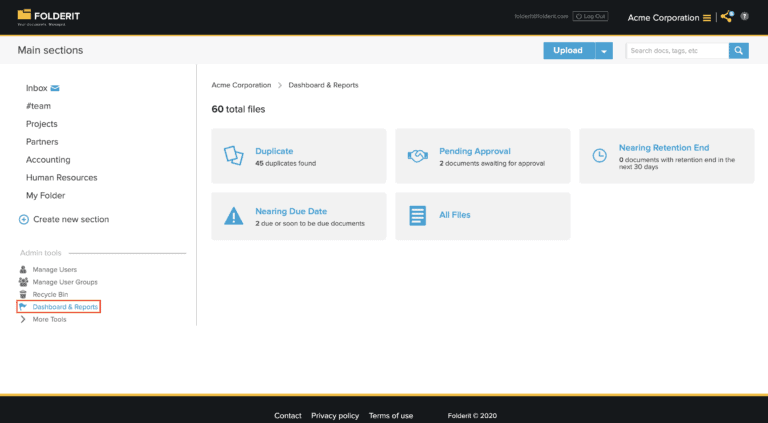
Task: Click the Upload button
Action: (569, 51)
